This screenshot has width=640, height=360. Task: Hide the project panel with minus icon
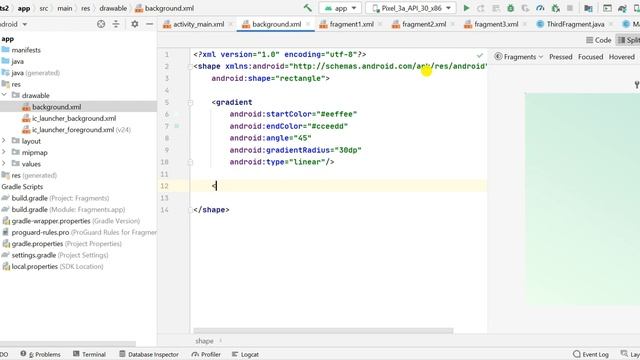pyautogui.click(x=149, y=24)
